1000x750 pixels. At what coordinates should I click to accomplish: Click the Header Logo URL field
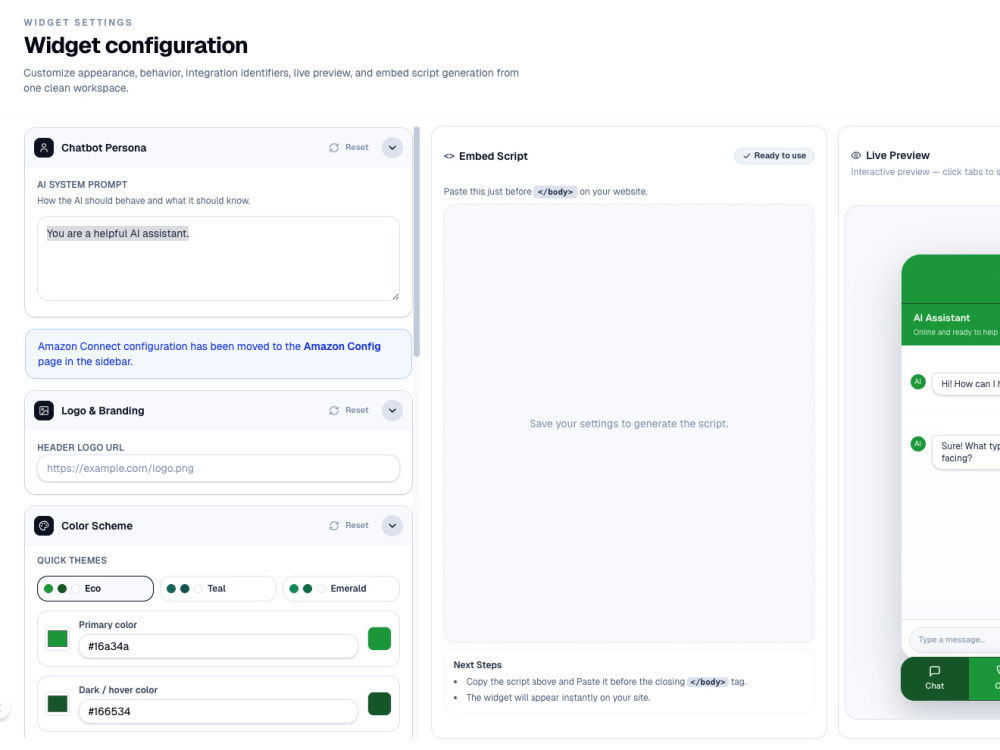218,468
